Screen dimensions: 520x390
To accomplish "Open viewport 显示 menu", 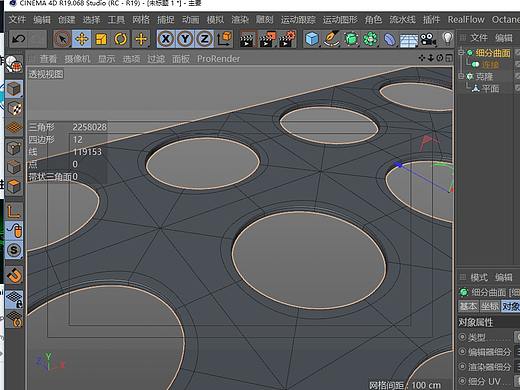I will pyautogui.click(x=107, y=59).
